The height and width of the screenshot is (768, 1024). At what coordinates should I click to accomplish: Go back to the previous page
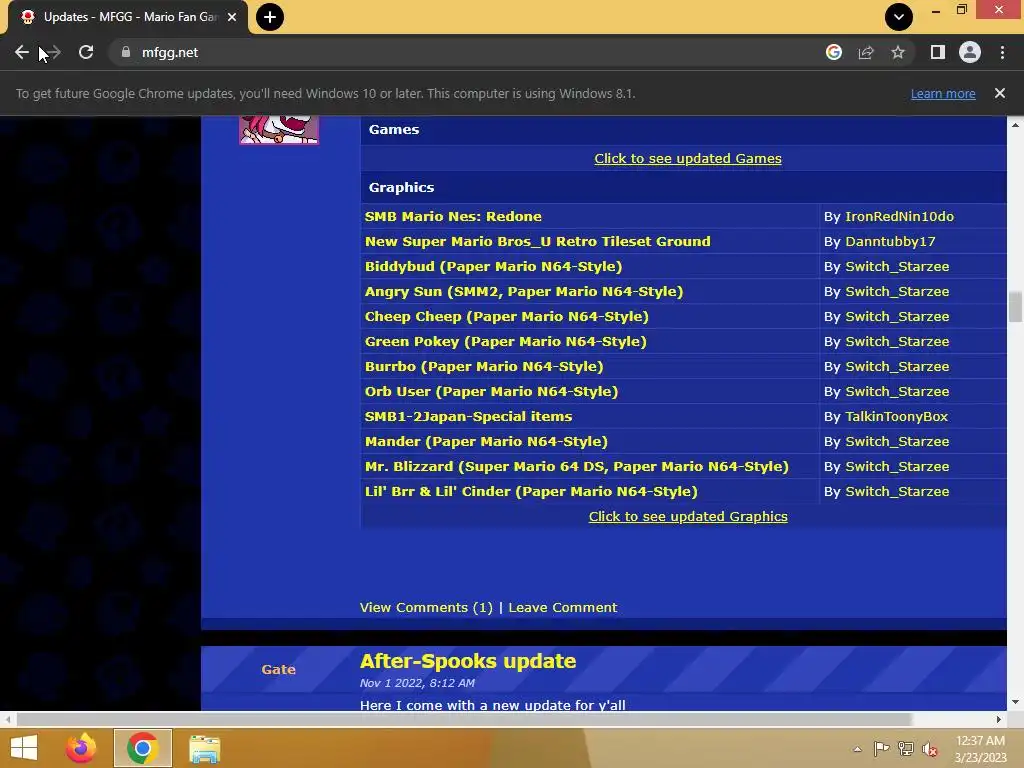click(22, 52)
